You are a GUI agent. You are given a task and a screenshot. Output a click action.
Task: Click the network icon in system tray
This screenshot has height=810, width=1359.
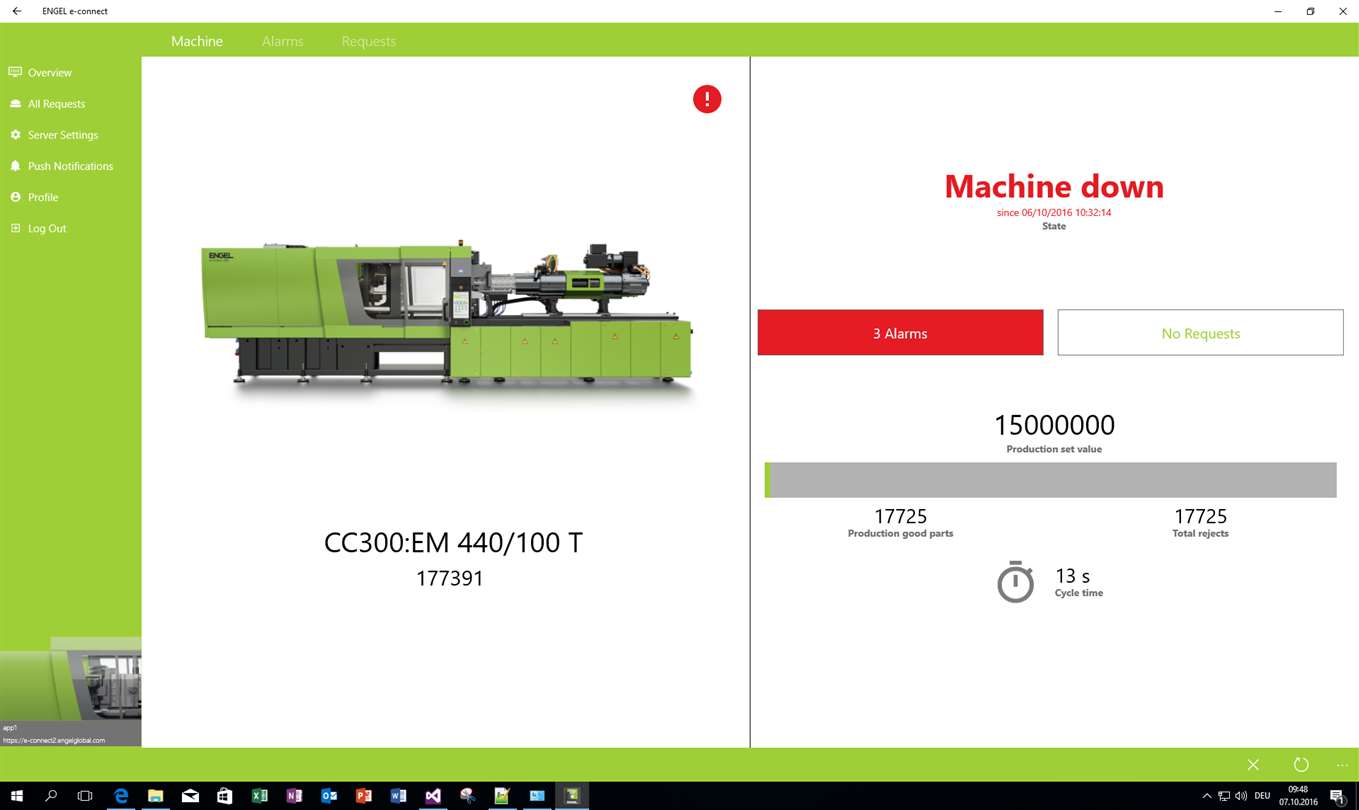pyautogui.click(x=1223, y=796)
